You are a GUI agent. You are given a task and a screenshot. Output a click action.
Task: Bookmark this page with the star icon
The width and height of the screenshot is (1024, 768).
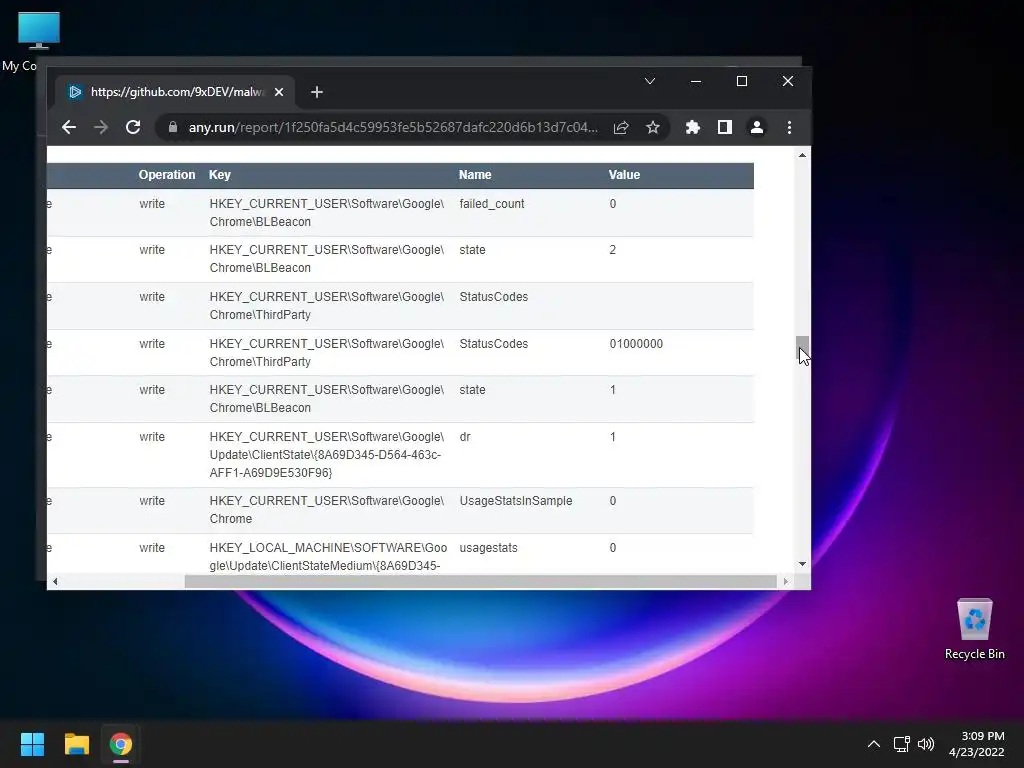[652, 127]
